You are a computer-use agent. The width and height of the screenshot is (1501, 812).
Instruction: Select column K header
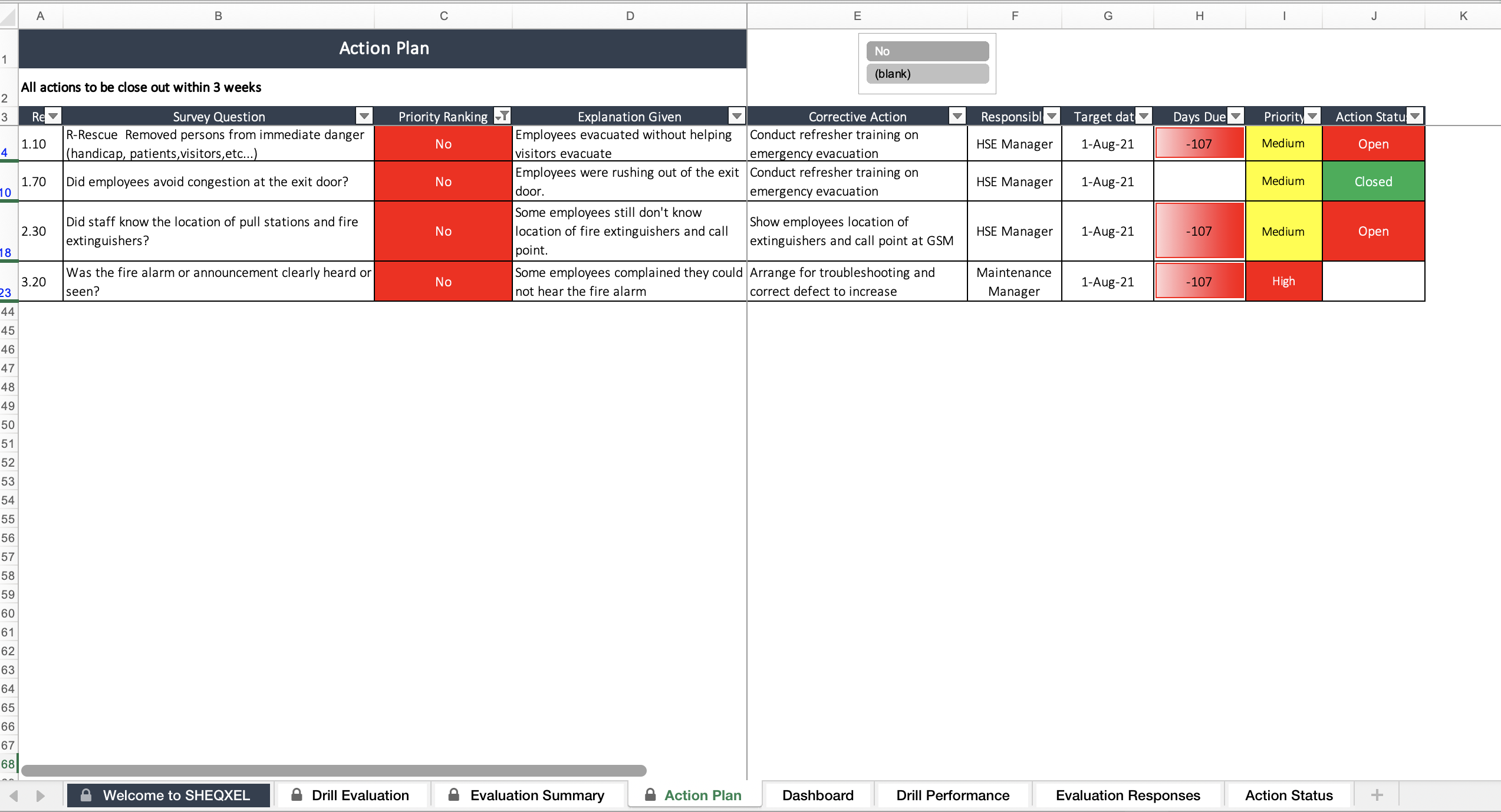point(1463,16)
